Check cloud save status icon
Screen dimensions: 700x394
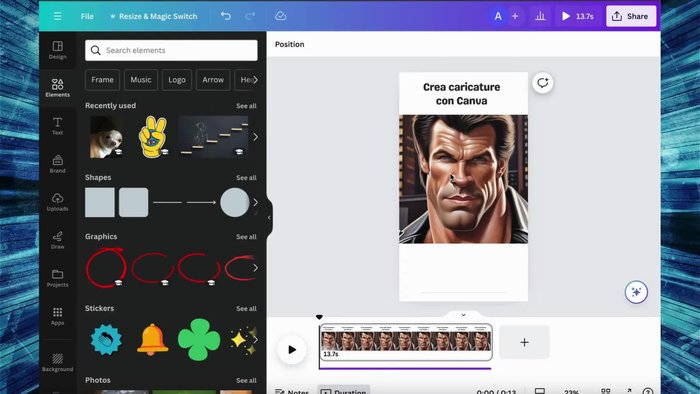[x=280, y=16]
